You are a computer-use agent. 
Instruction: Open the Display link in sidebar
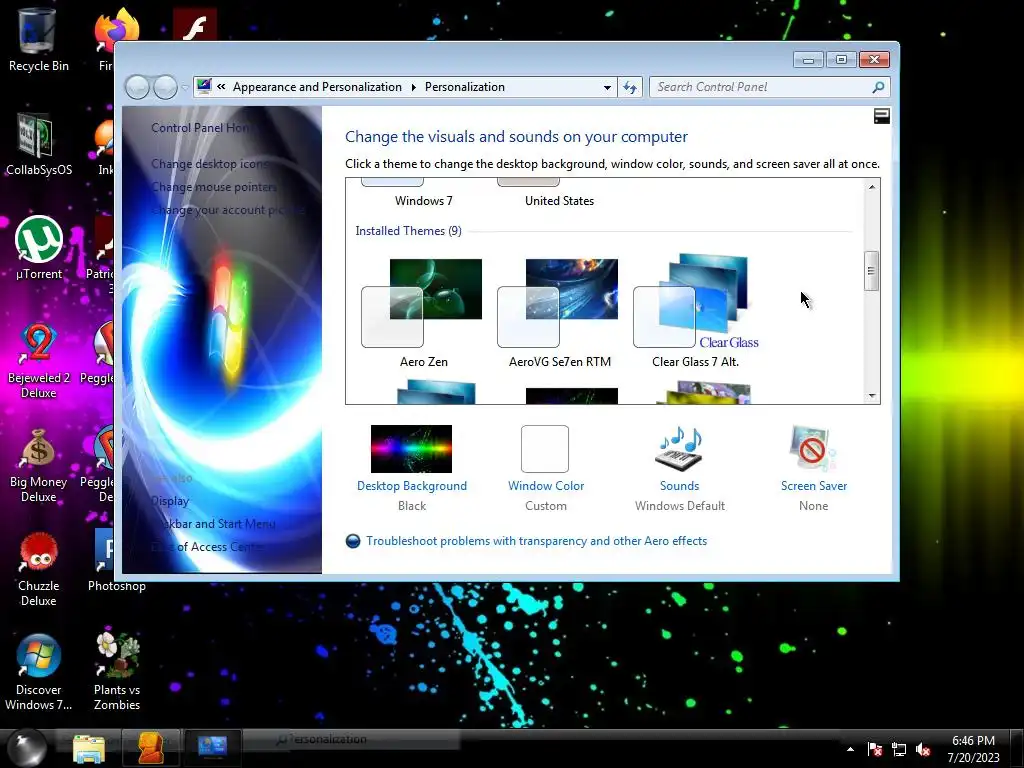click(170, 501)
